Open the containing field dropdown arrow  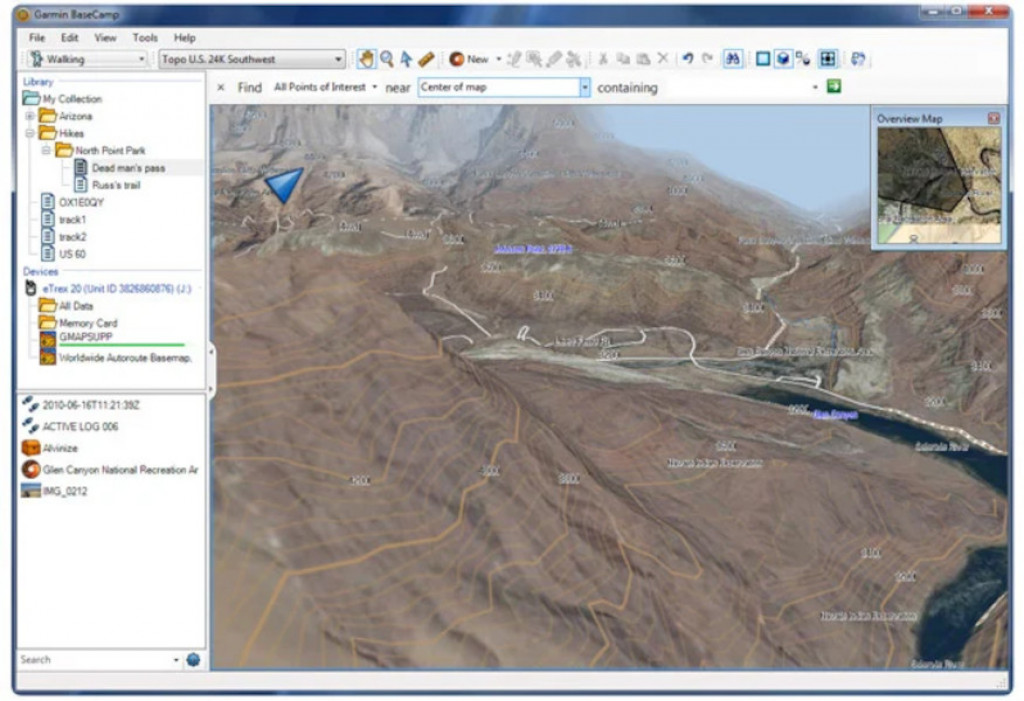coord(815,87)
